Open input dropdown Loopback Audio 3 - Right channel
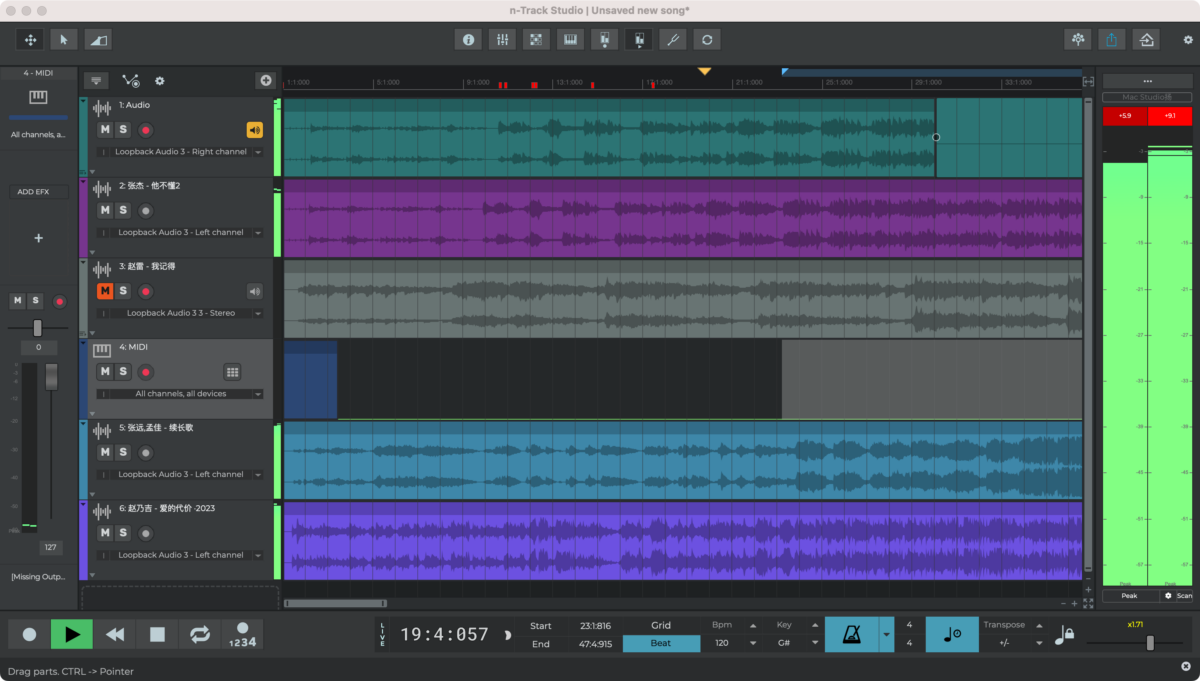Viewport: 1200px width, 681px height. pyautogui.click(x=180, y=152)
